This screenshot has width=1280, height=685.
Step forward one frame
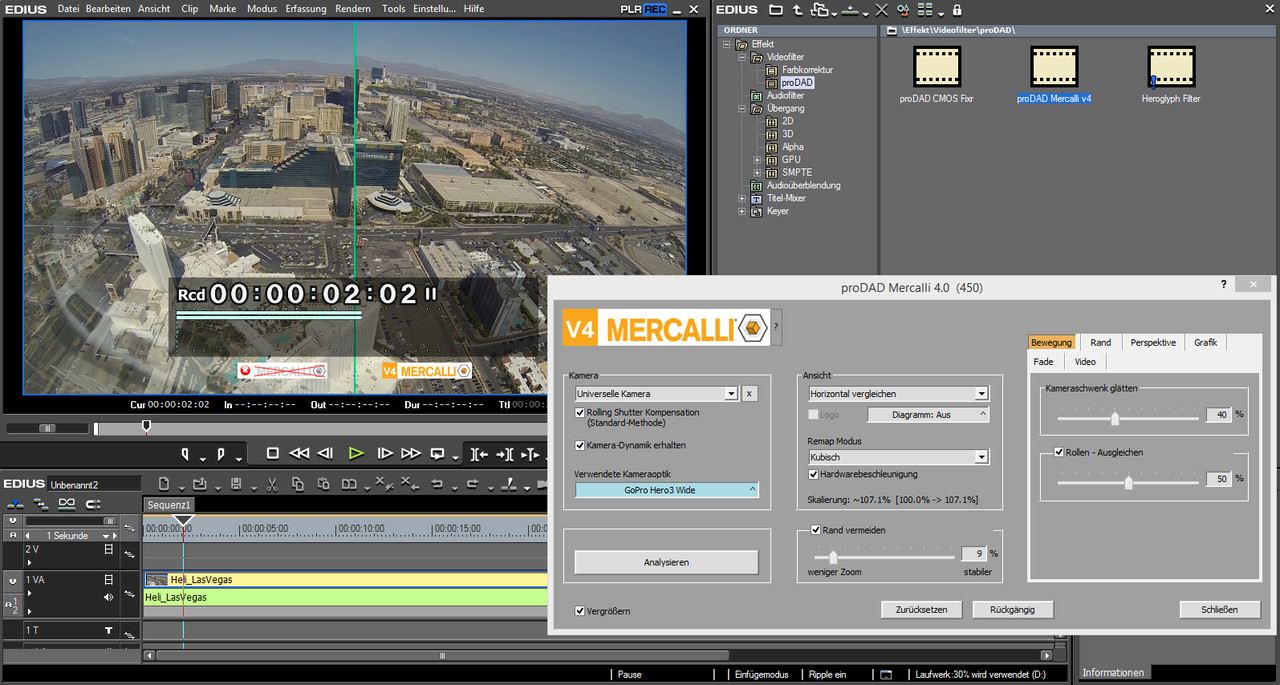click(x=384, y=453)
